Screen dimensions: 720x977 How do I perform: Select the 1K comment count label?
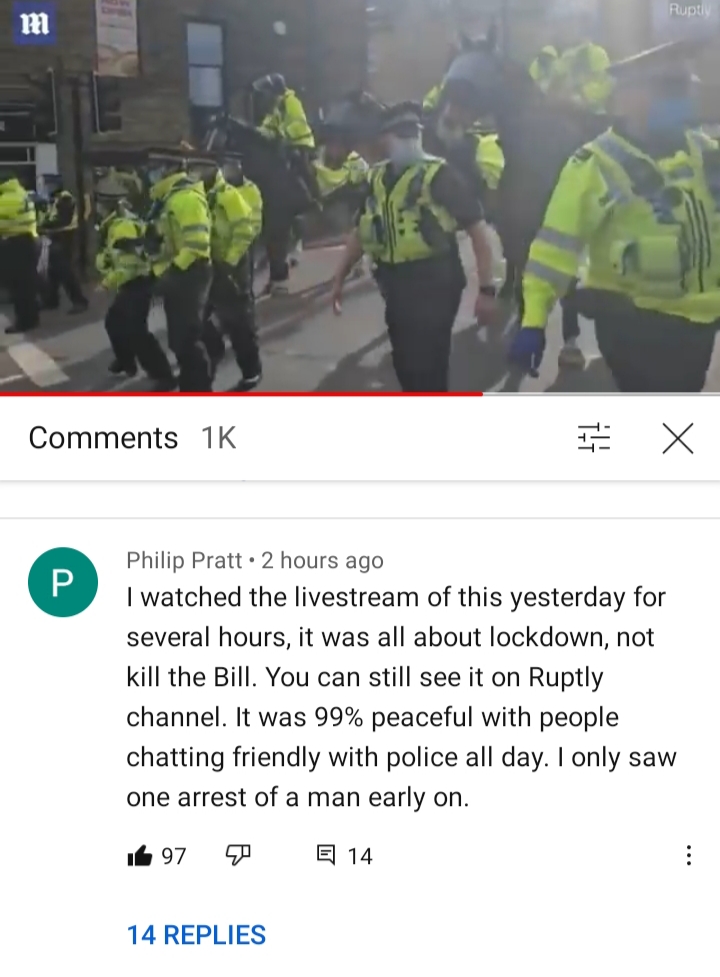(219, 438)
